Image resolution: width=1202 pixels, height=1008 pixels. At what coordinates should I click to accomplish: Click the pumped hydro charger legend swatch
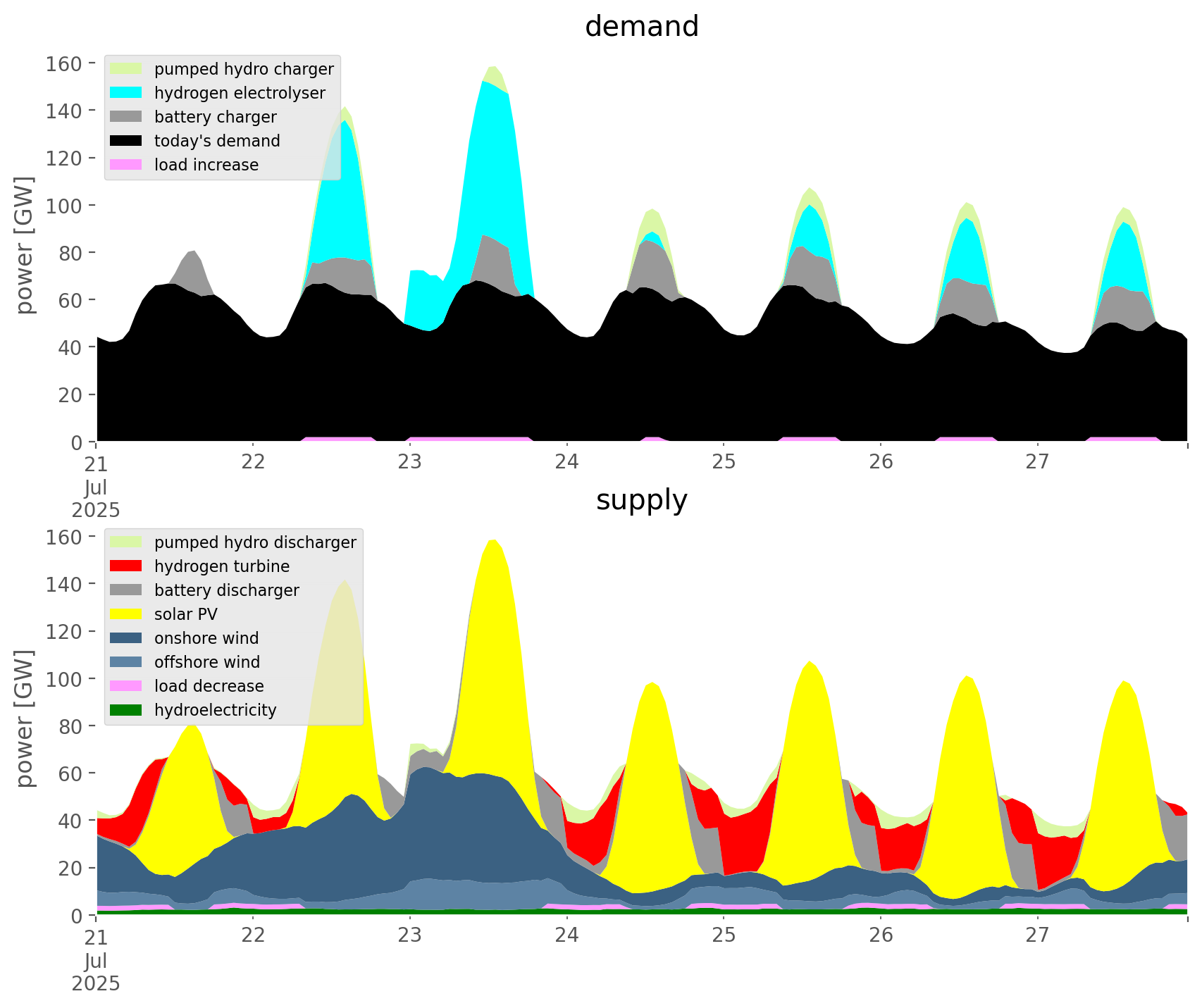126,69
